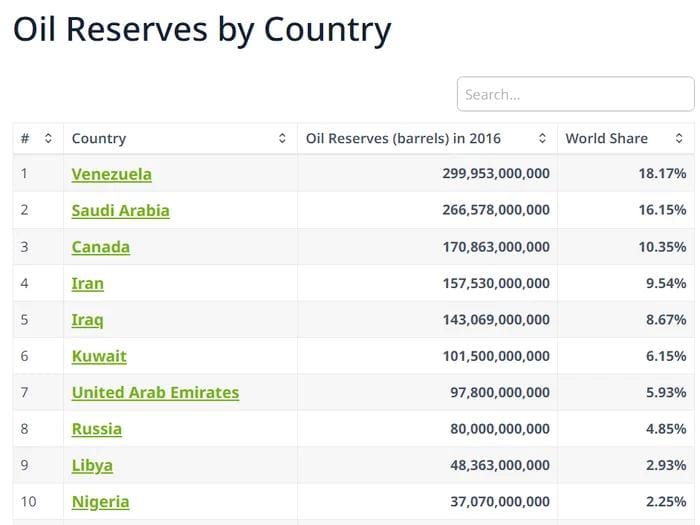Screen dimensions: 700x525
Task: Click the Oil Reserves column header label
Action: click(x=403, y=139)
